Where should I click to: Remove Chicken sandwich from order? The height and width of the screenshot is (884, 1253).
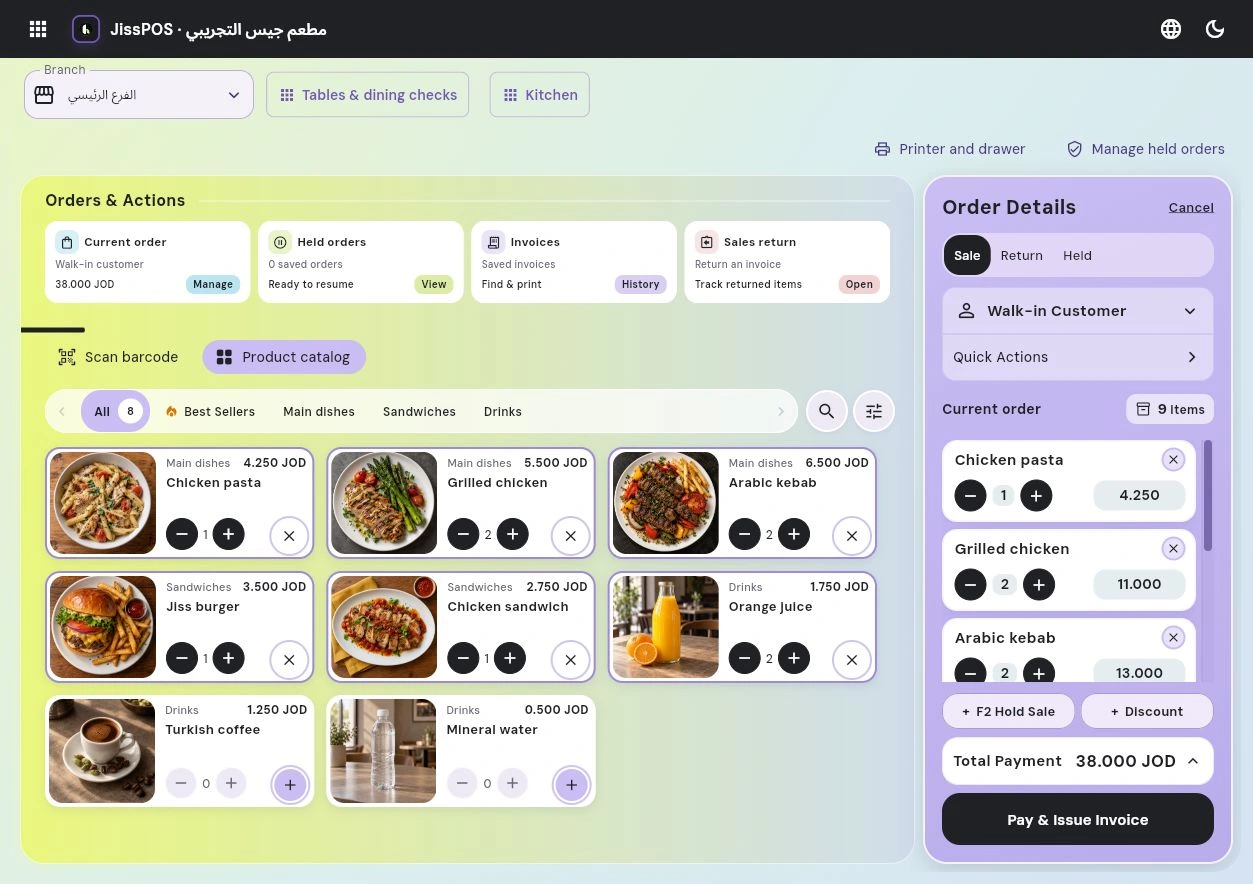[x=570, y=660]
